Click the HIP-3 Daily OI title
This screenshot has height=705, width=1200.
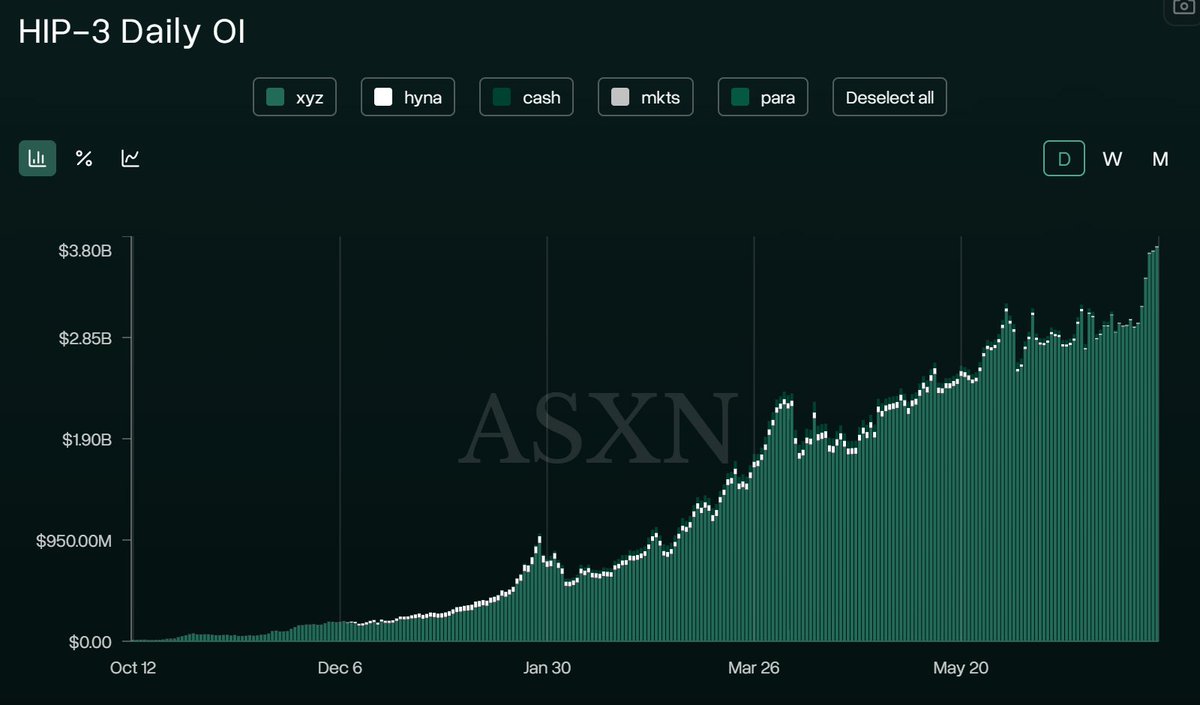132,33
